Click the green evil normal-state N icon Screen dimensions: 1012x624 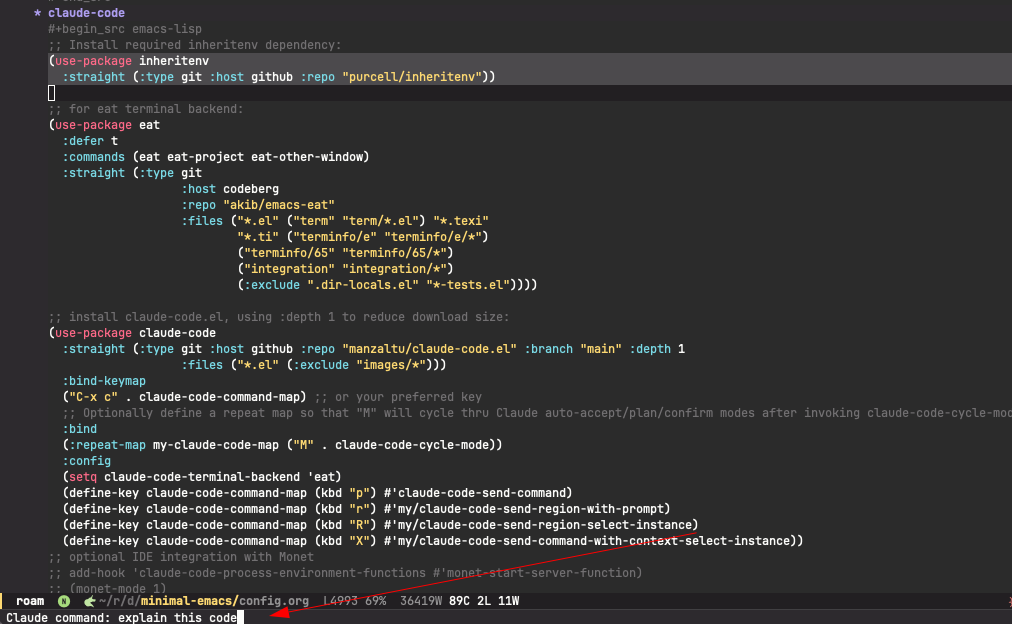(64, 601)
